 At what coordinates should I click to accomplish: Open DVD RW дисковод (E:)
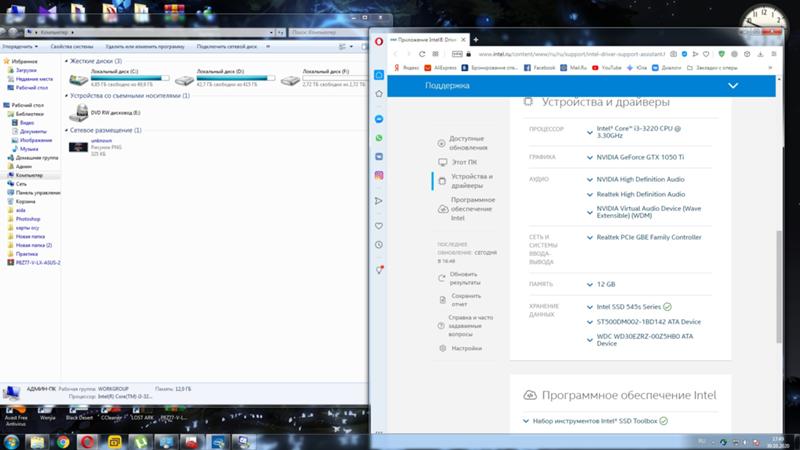(105, 112)
